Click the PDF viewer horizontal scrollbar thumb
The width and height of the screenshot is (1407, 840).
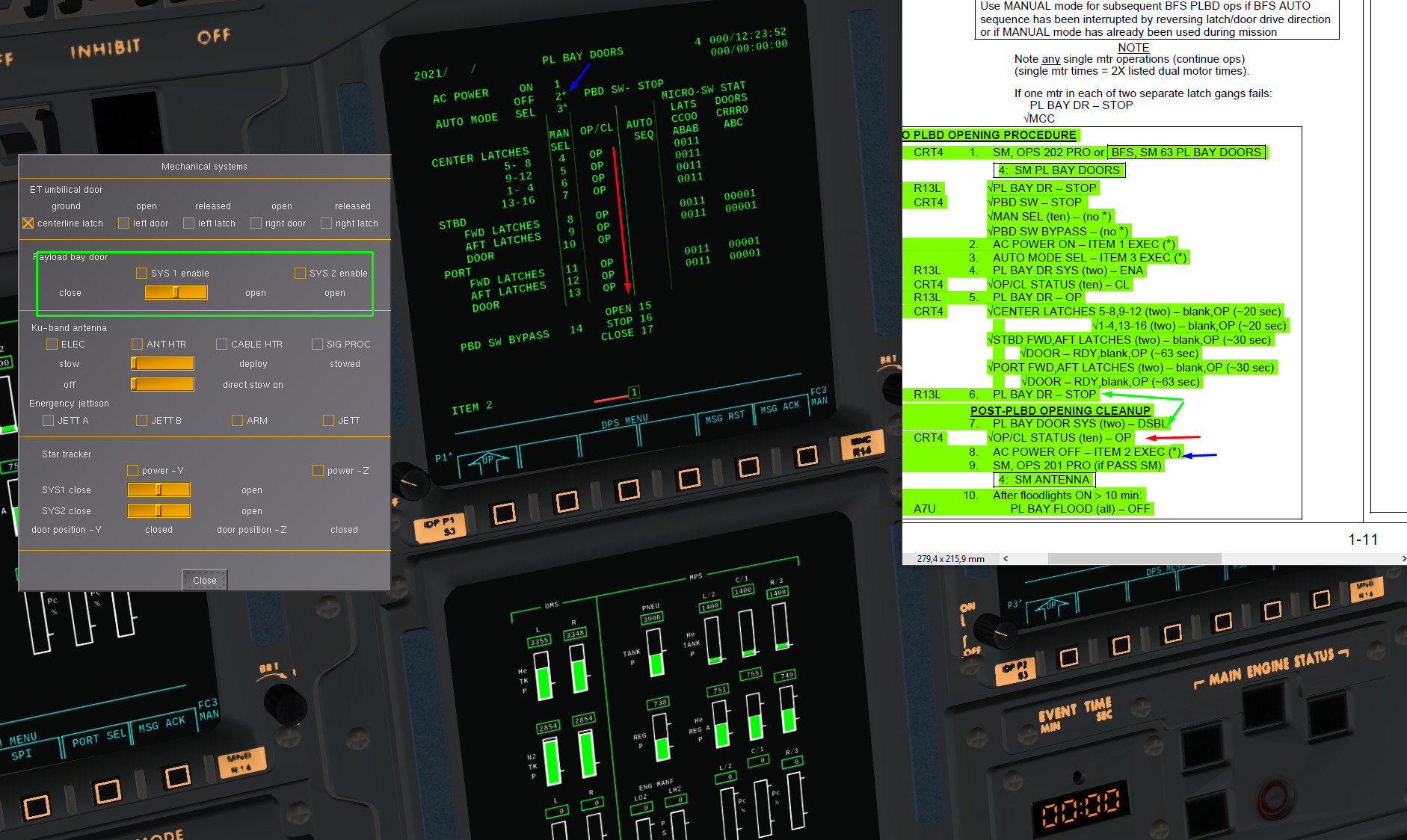(1135, 558)
